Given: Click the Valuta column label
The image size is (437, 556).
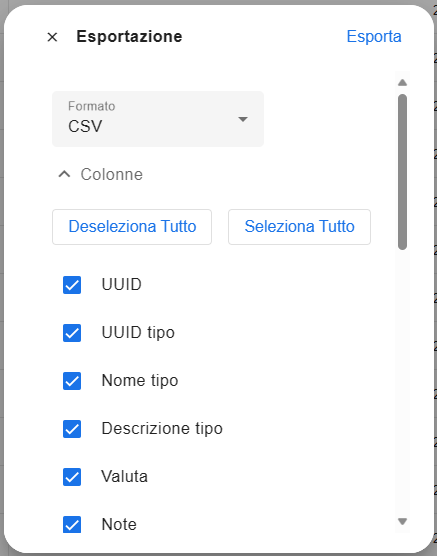Looking at the screenshot, I should click(x=124, y=476).
